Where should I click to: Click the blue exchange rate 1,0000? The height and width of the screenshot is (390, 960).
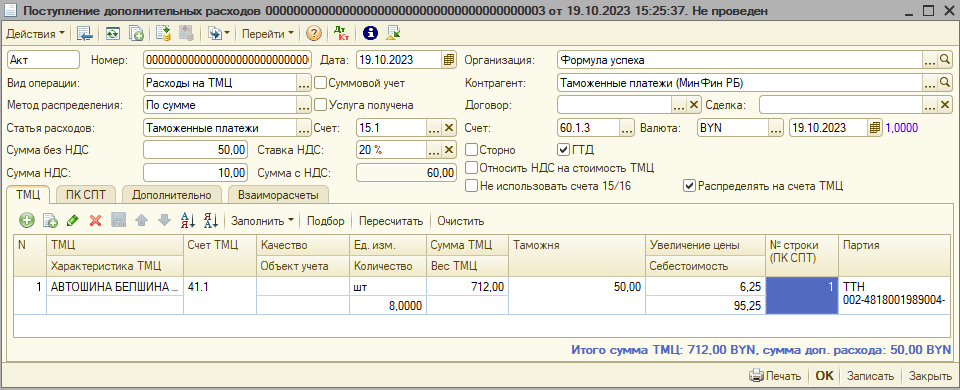point(901,128)
